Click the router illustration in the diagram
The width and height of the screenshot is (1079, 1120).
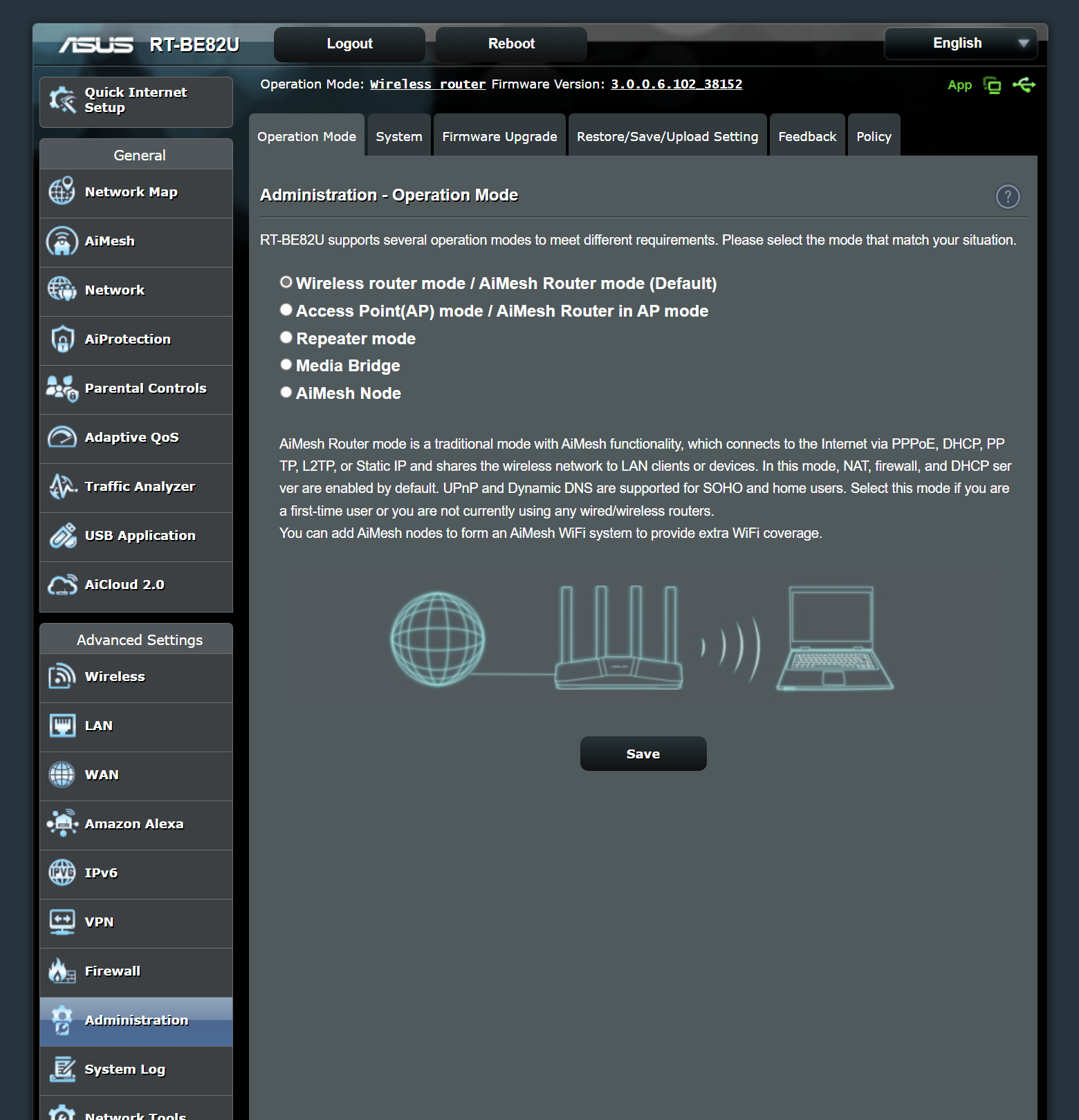pos(618,637)
